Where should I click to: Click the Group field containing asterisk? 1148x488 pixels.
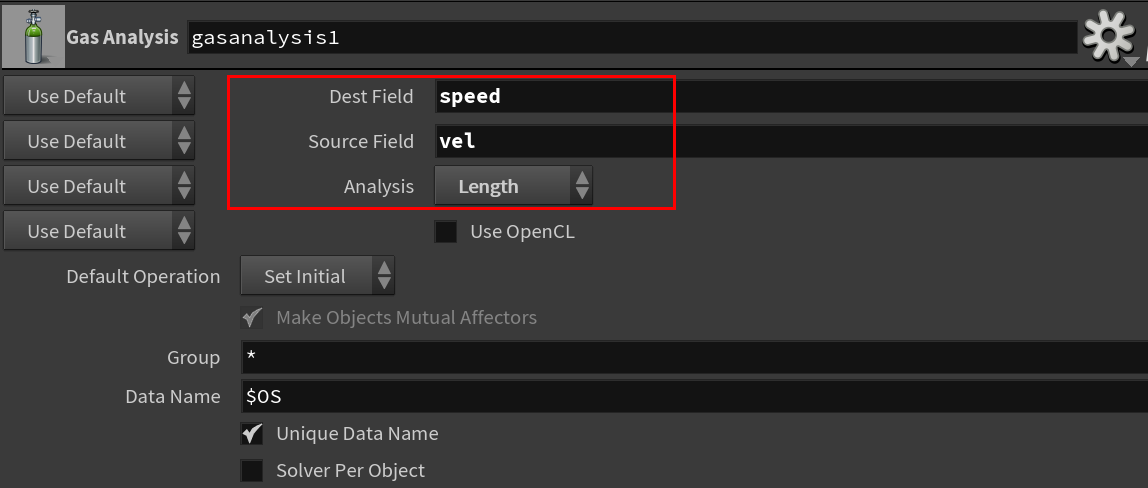coord(695,357)
